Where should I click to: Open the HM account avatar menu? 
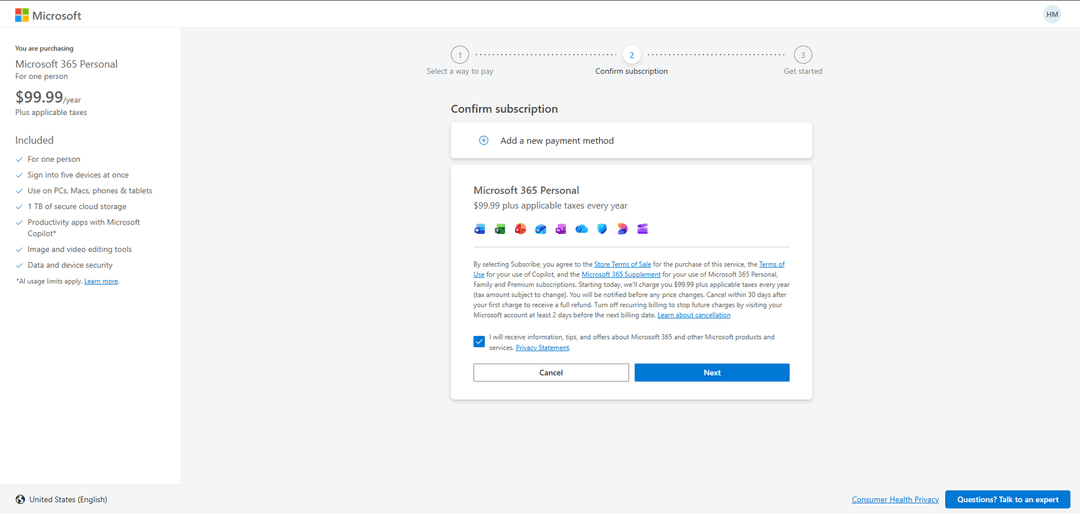1052,14
